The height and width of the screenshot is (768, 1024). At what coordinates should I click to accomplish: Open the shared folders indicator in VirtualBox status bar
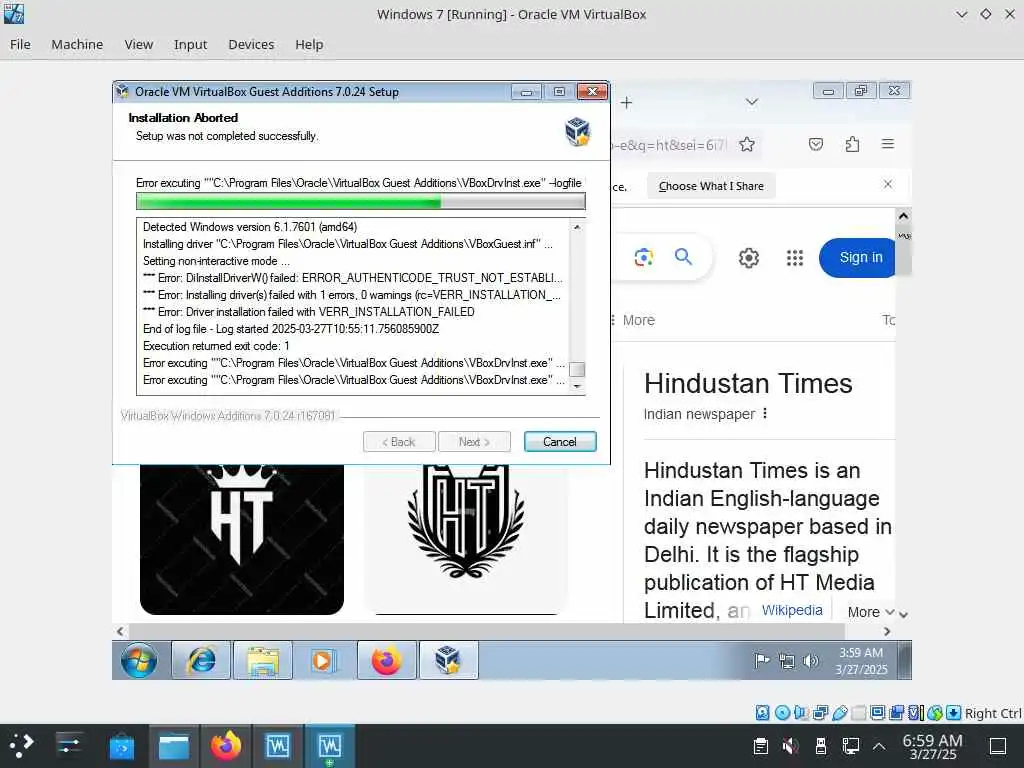[x=859, y=712]
